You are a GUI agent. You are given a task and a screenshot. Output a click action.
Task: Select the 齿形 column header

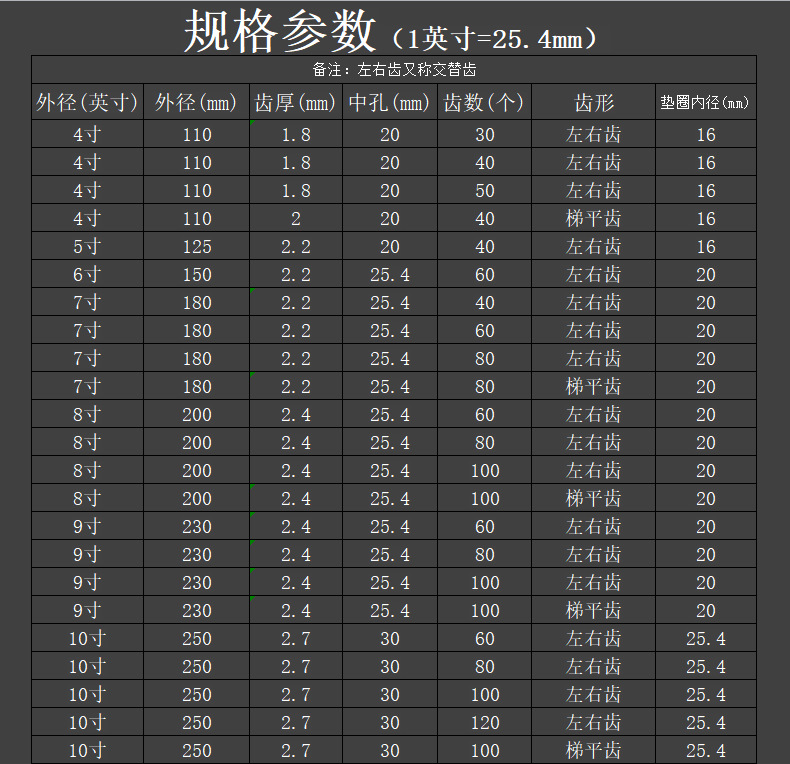(594, 103)
